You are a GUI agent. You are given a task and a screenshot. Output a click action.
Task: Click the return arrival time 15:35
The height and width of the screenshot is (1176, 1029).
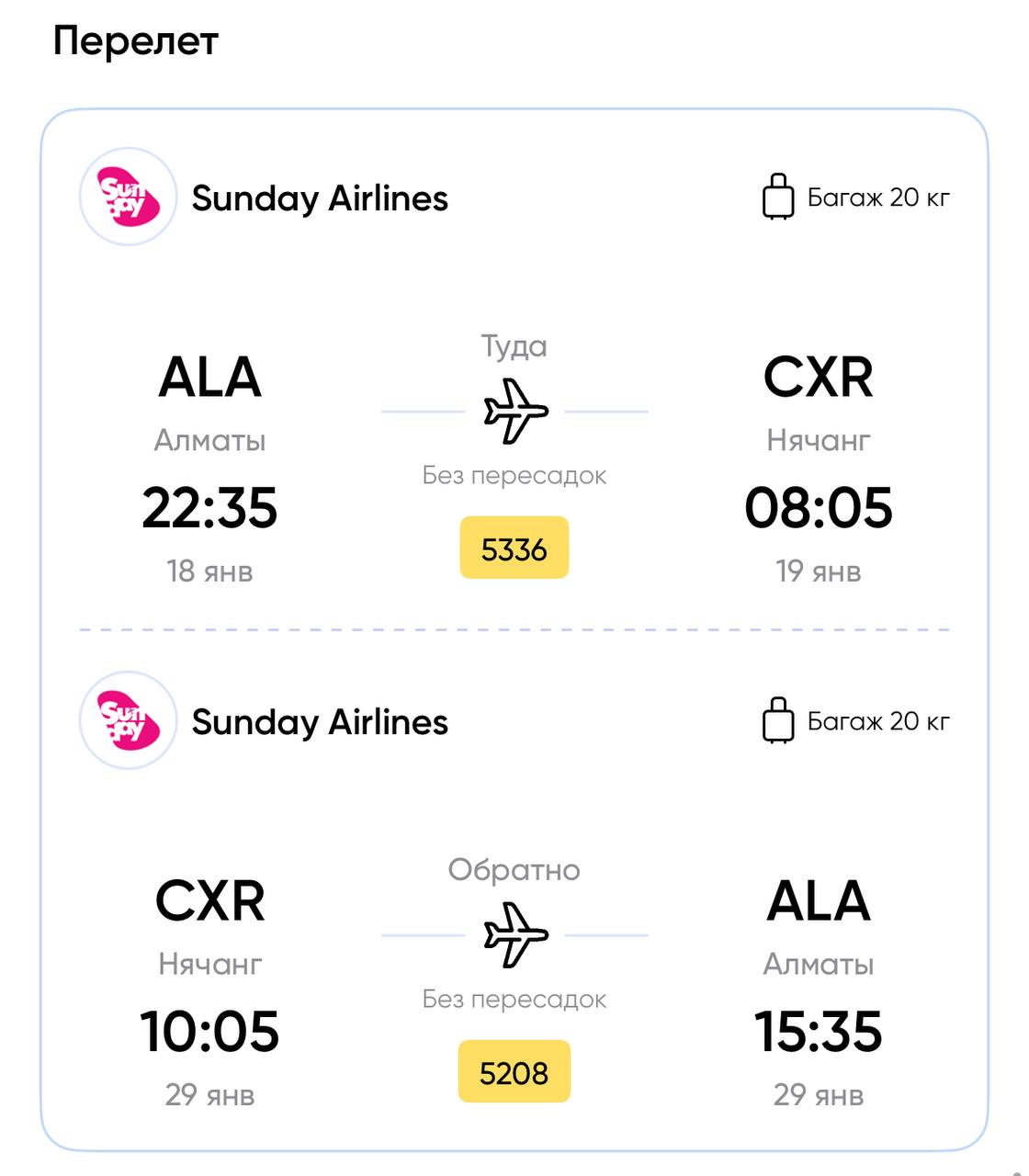click(x=819, y=1032)
